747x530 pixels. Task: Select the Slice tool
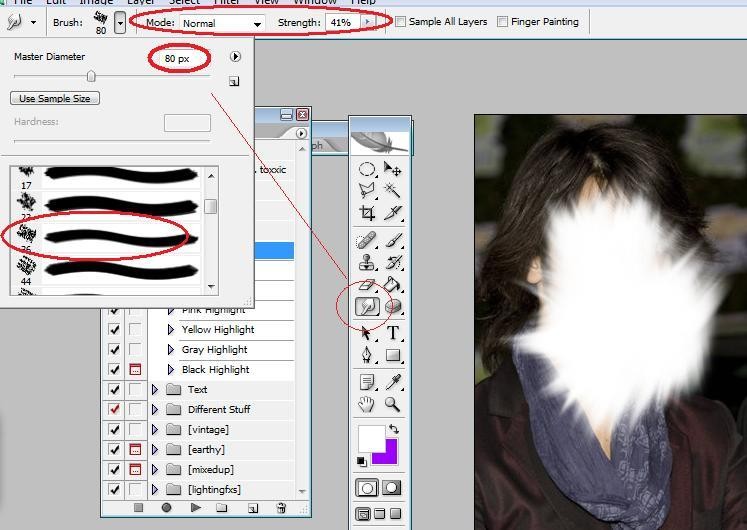coord(393,213)
